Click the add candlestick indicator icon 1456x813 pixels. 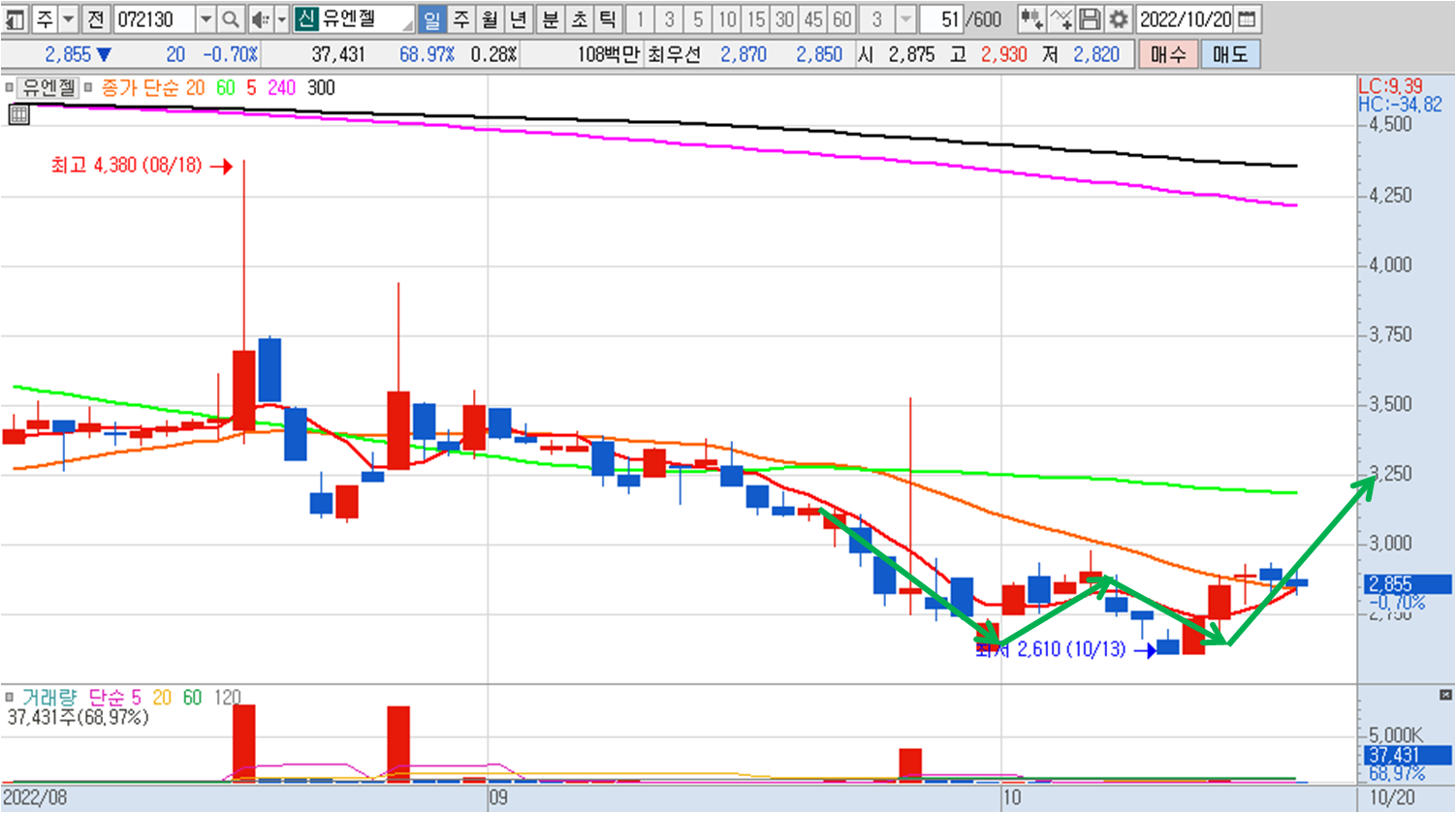(x=1031, y=18)
